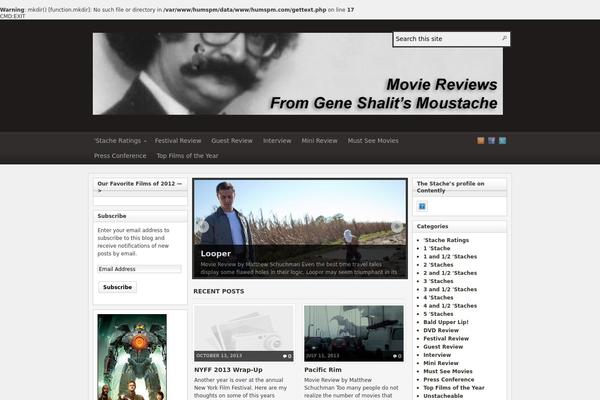This screenshot has height=400, width=600.
Task: Open Interview in Categories list
Action: pos(437,355)
